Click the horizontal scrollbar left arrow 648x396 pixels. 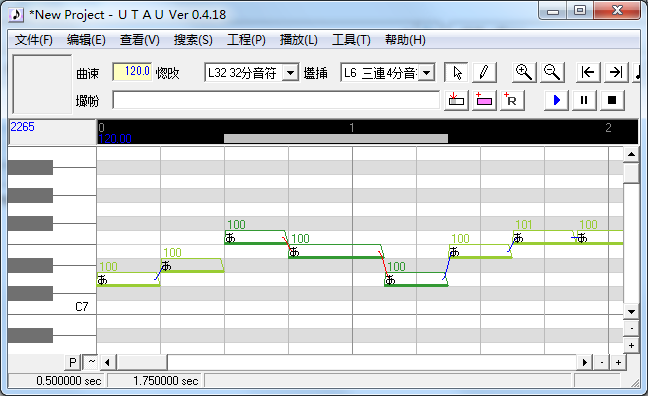(x=107, y=363)
